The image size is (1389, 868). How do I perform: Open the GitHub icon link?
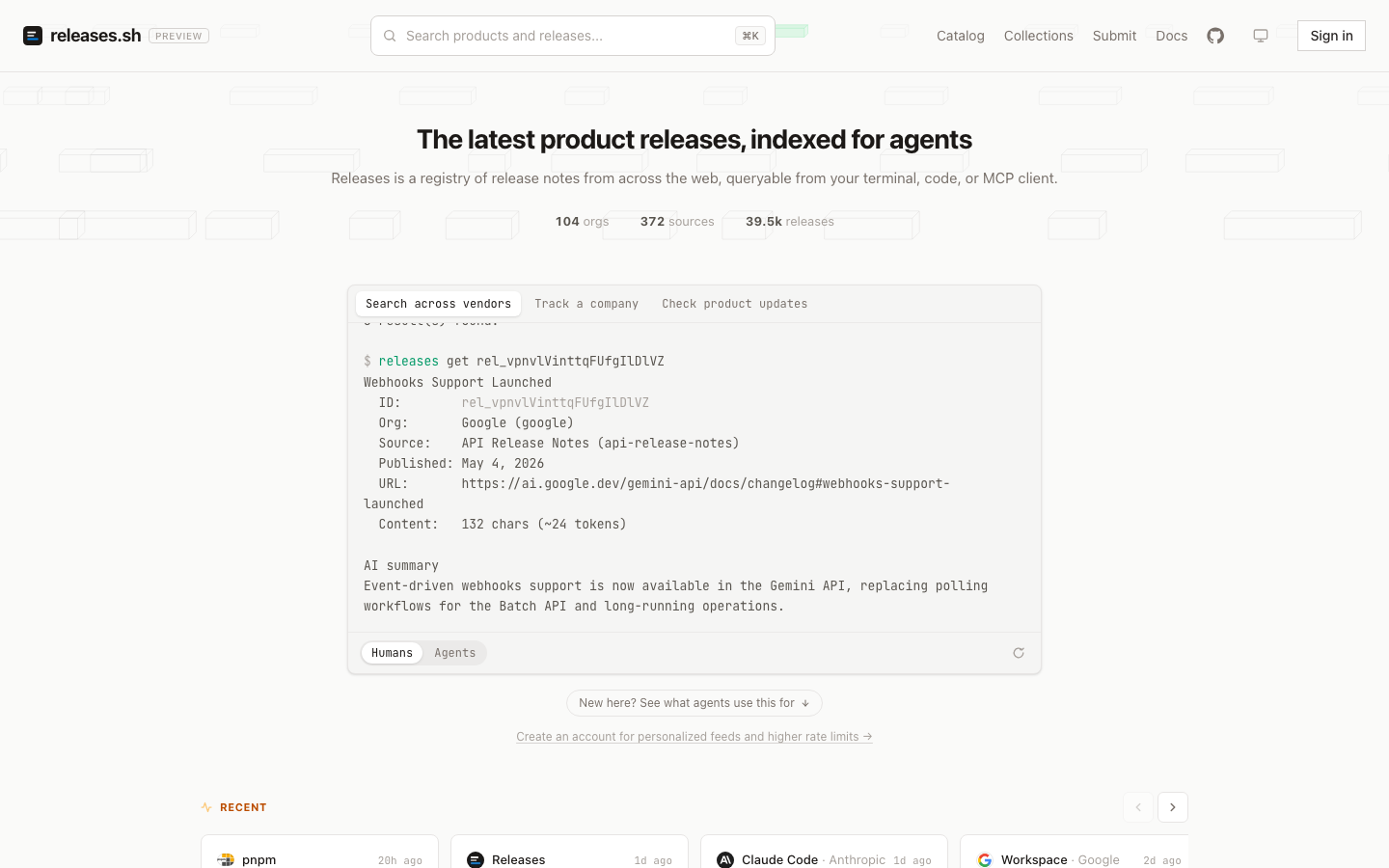(1215, 36)
